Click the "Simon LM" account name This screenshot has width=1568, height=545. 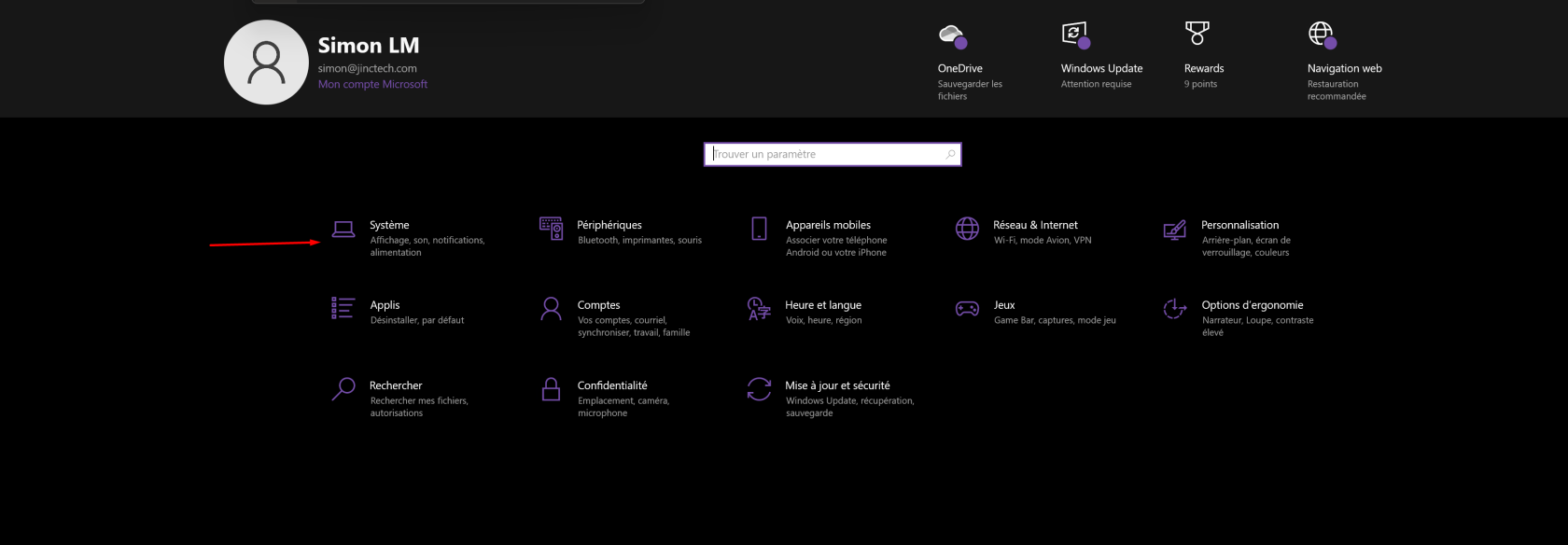[369, 45]
